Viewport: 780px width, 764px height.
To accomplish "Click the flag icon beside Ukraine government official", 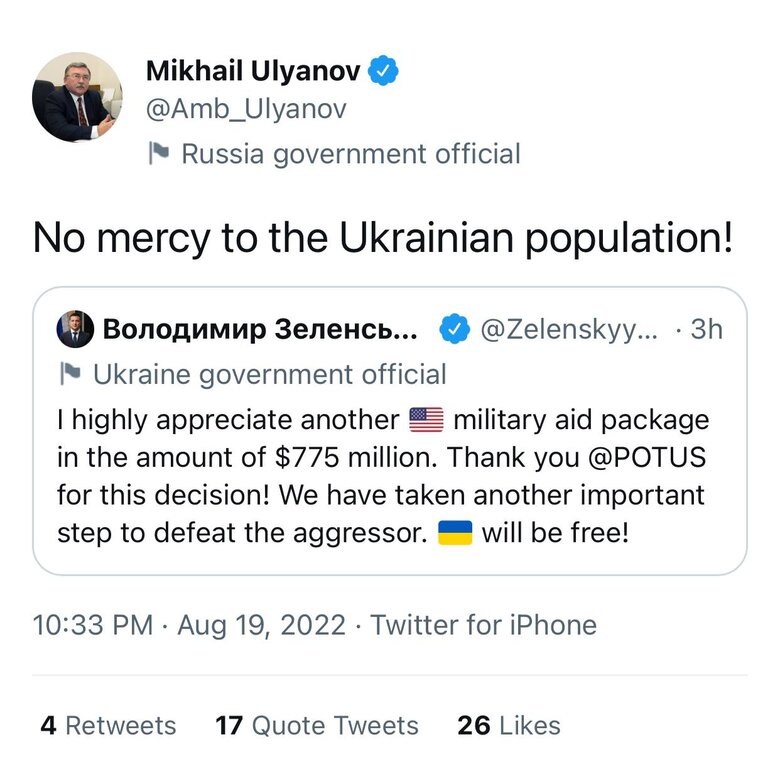I will [70, 375].
